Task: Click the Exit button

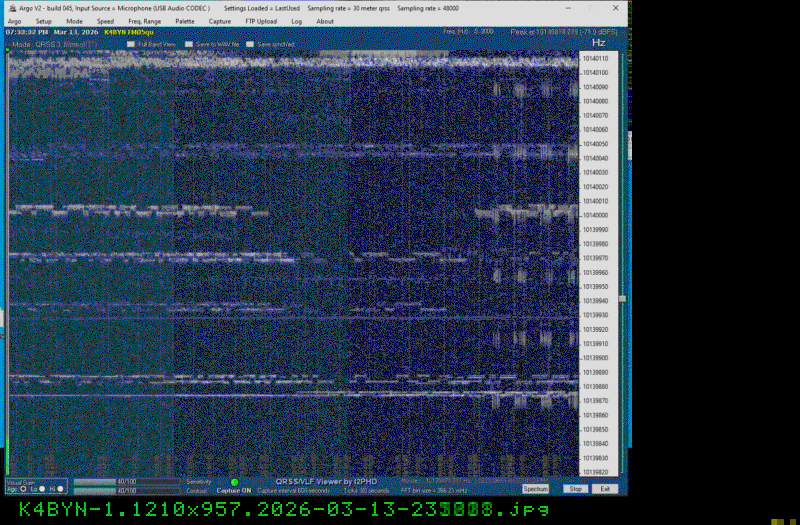Action: tap(604, 489)
